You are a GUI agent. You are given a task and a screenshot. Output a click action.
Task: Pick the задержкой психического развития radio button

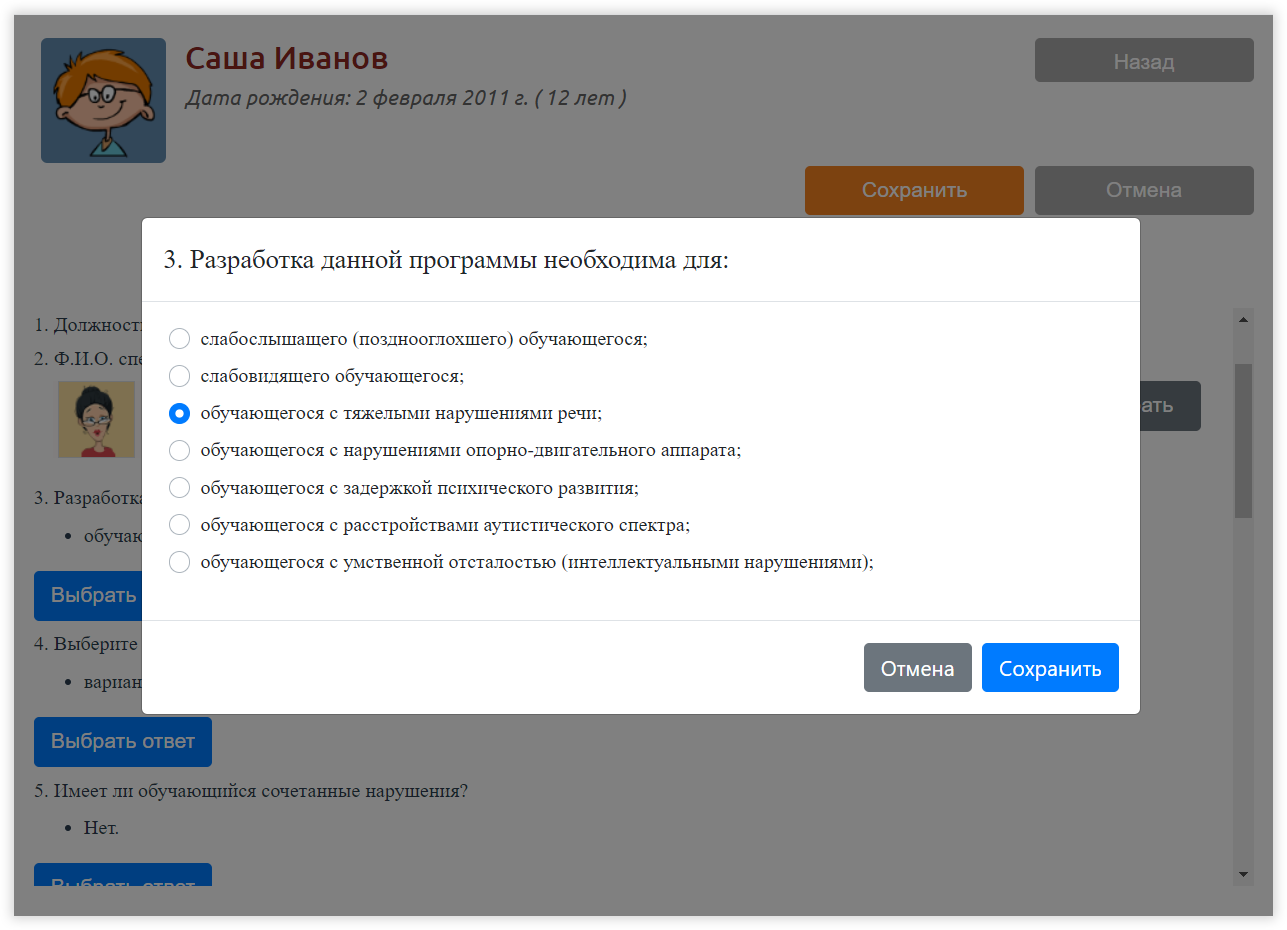click(180, 488)
